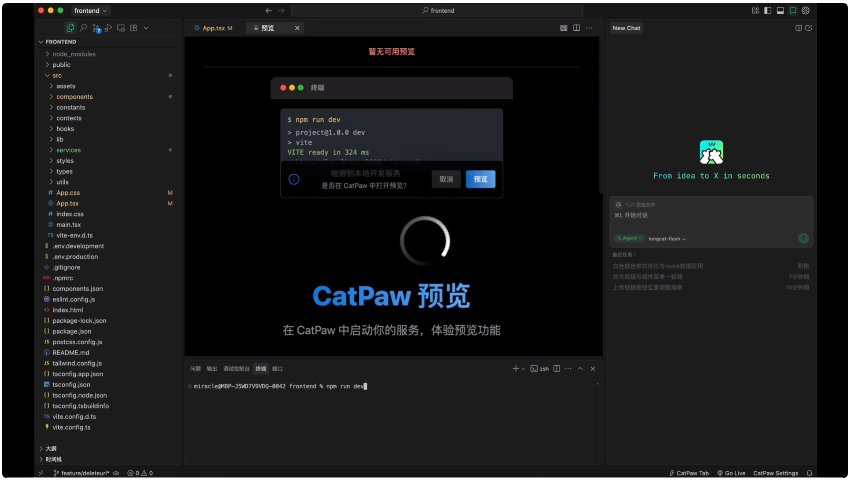Close the terminal panel
850x480 pixels.
(x=593, y=369)
